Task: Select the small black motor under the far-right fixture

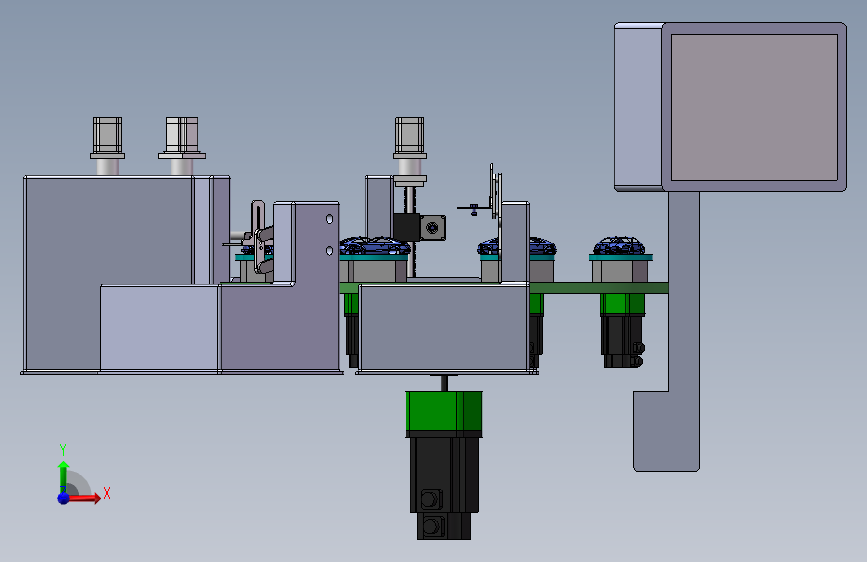Action: [x=623, y=341]
